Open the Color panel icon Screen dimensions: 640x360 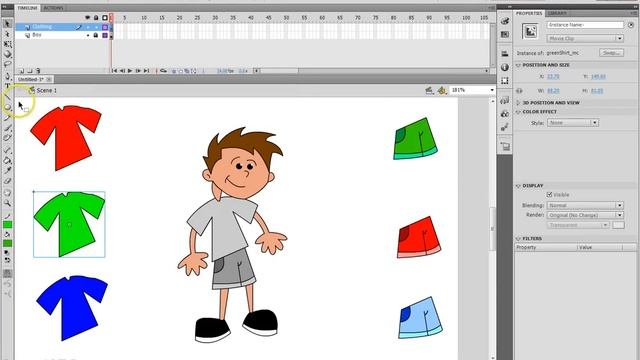tap(505, 21)
